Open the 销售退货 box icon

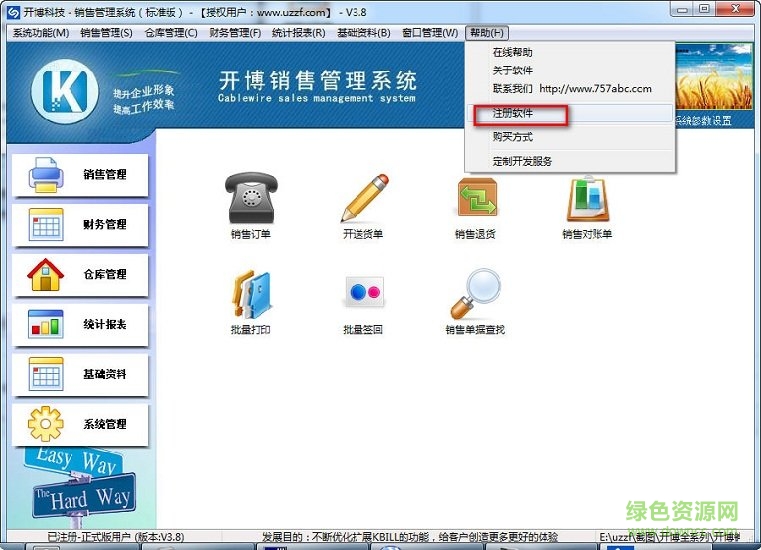pyautogui.click(x=477, y=197)
